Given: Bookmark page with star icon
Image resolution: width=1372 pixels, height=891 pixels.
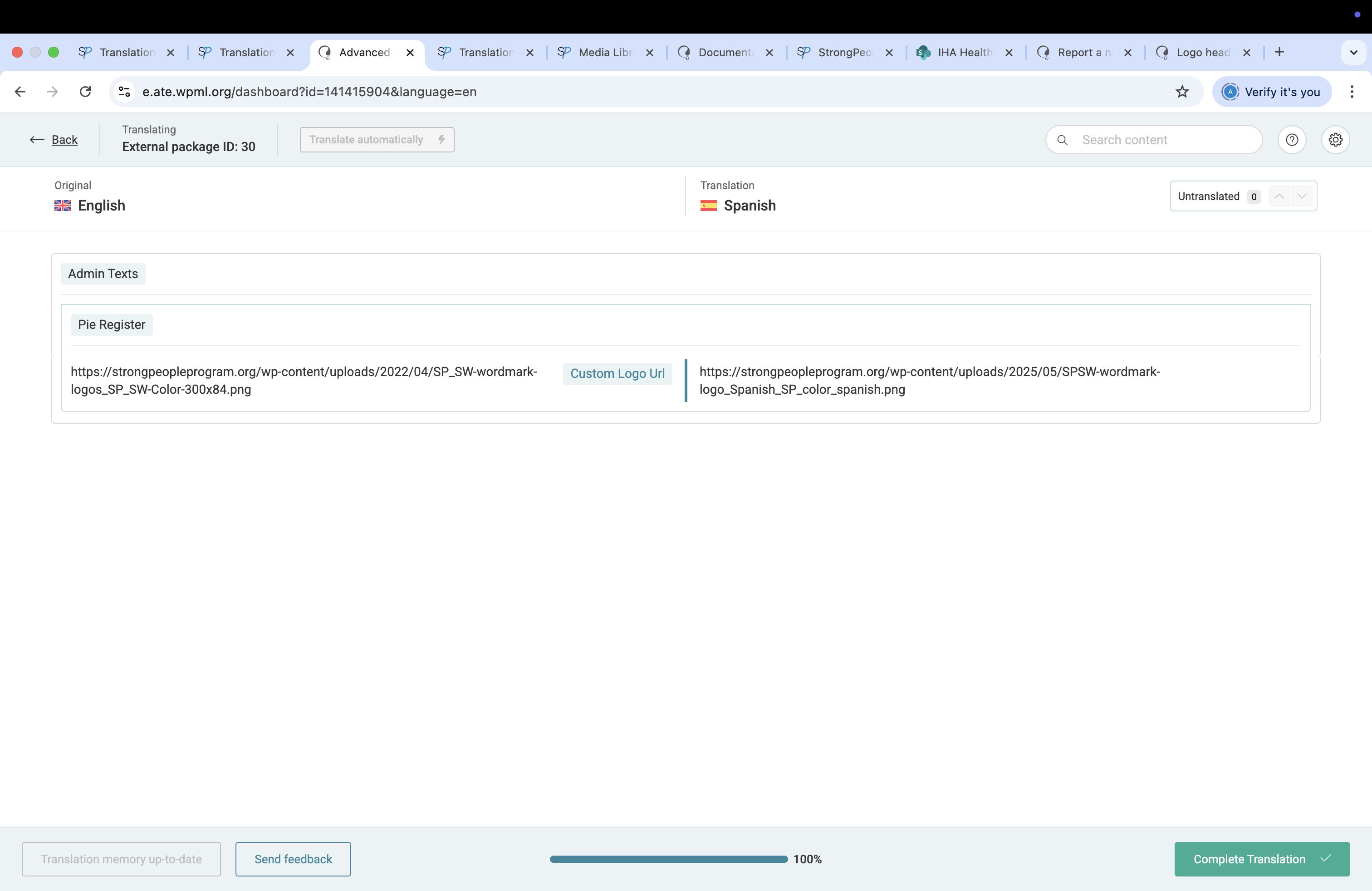Looking at the screenshot, I should [x=1182, y=92].
